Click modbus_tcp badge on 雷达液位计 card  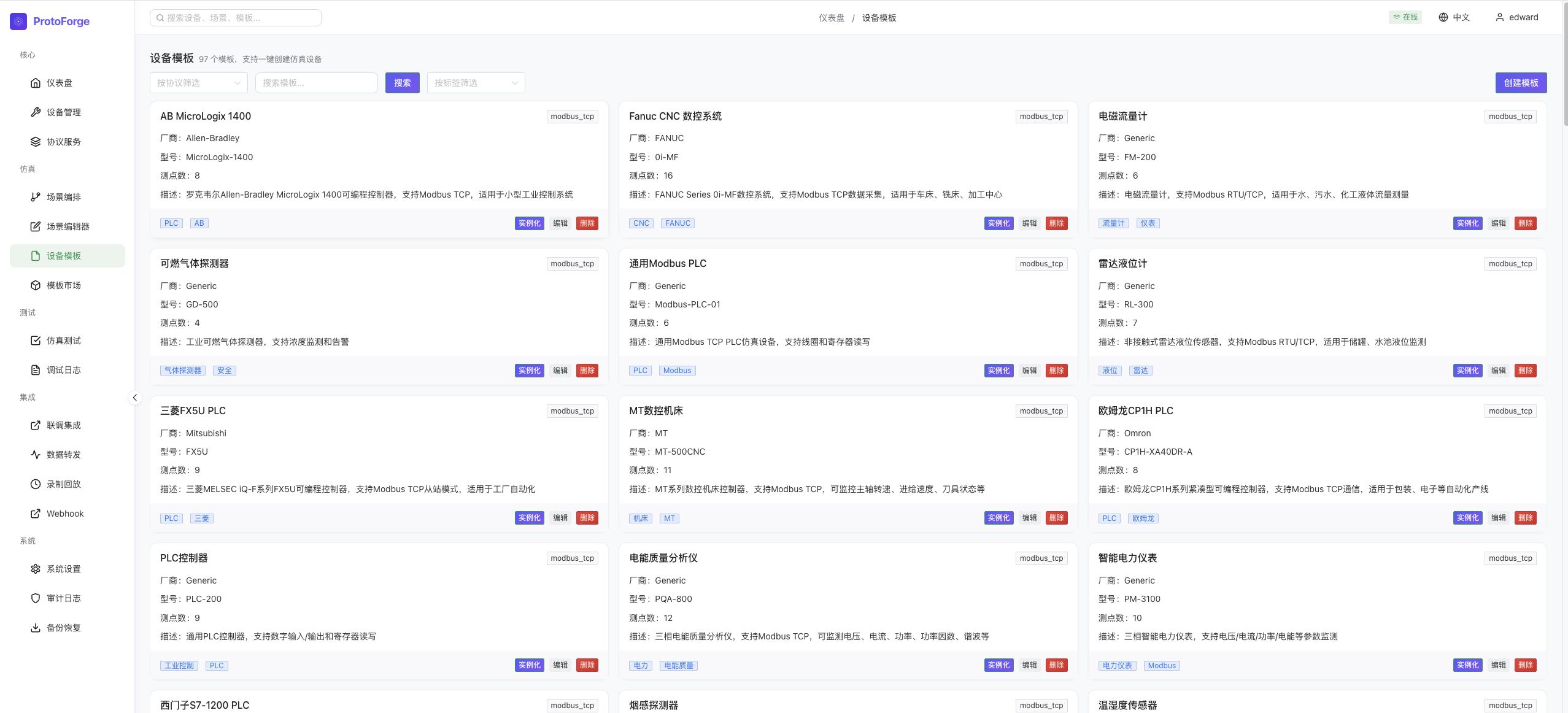[1510, 264]
